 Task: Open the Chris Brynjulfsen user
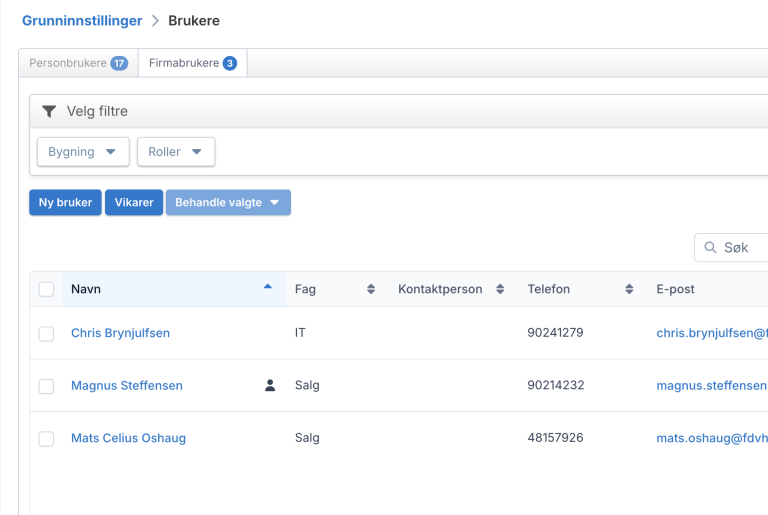pos(120,333)
